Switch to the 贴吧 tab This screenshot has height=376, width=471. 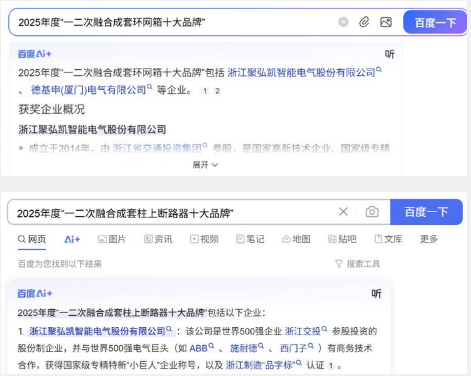[x=342, y=239]
